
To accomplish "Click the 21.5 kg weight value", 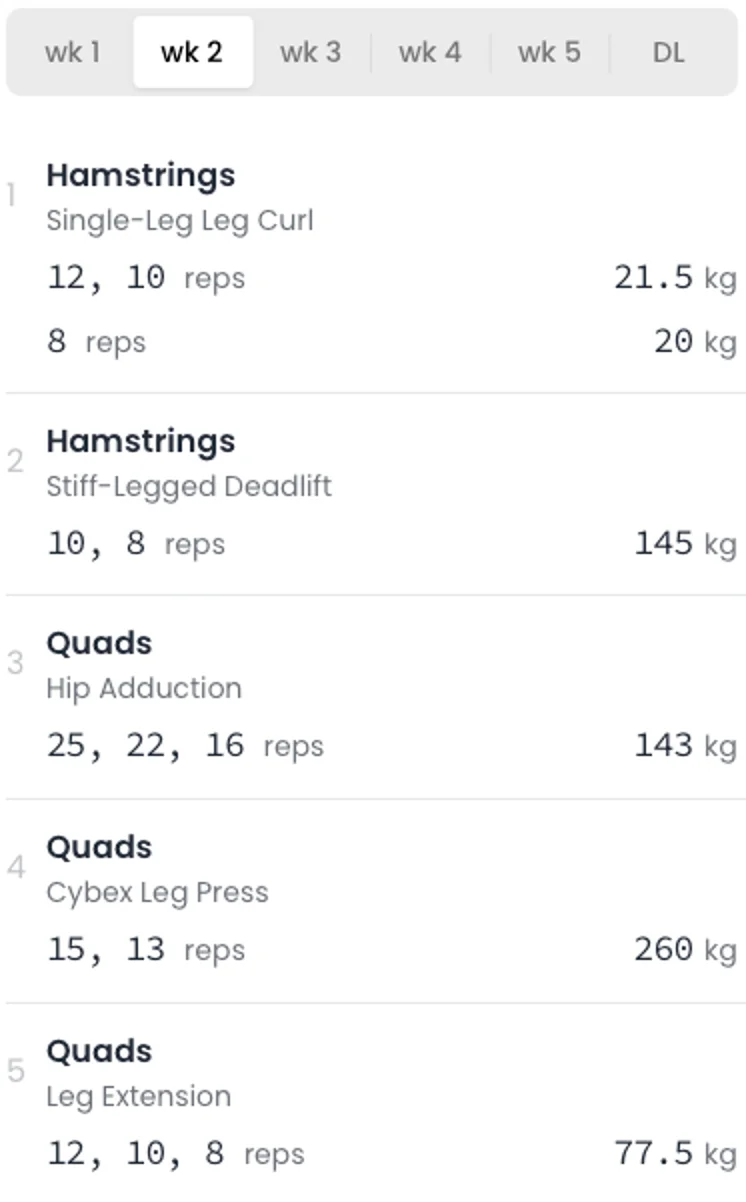I will 675,278.
